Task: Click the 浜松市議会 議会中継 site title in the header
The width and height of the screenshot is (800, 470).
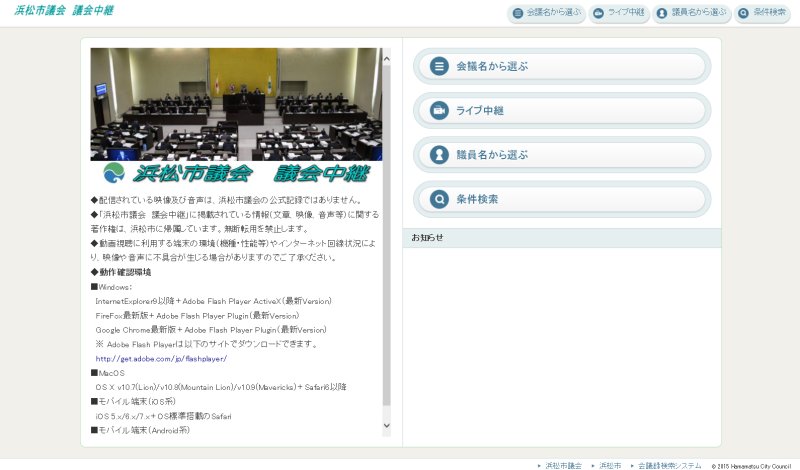Action: click(64, 10)
